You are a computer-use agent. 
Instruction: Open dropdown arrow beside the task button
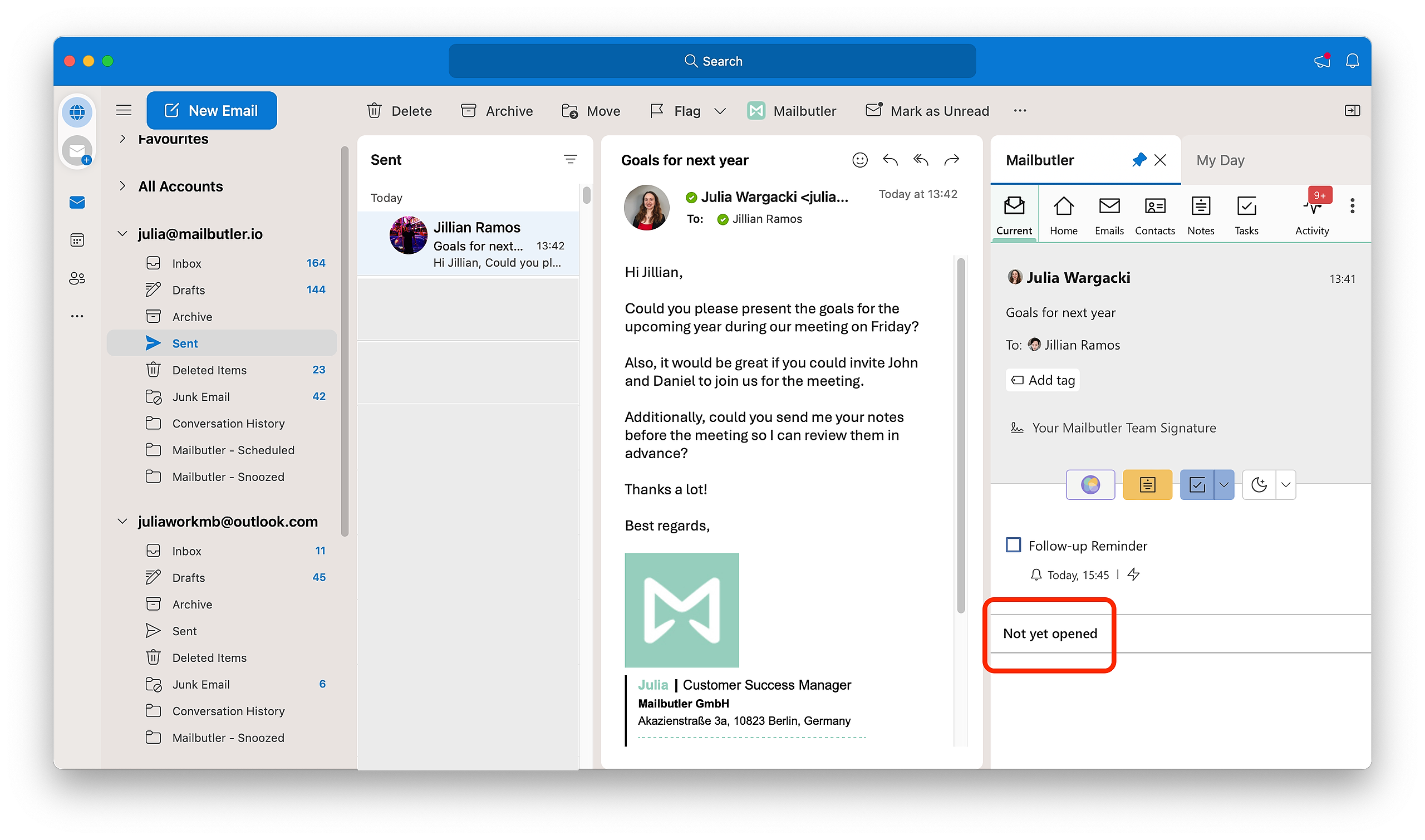[1224, 484]
